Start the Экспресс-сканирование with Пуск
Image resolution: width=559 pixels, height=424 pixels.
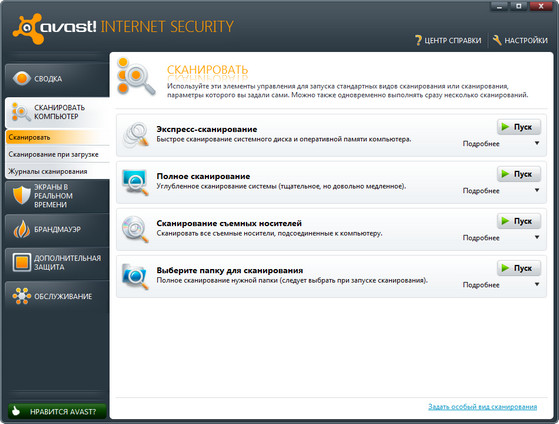(519, 127)
